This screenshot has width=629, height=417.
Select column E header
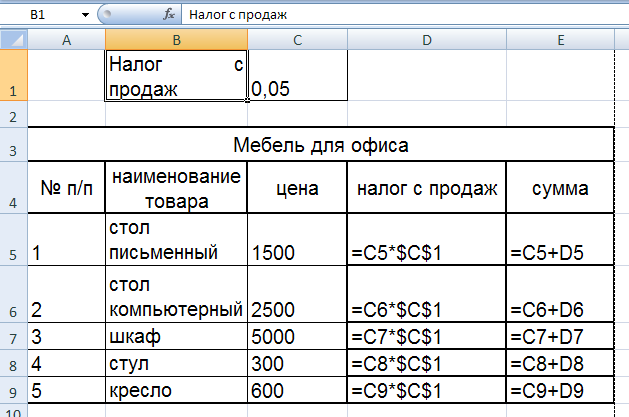[560, 40]
